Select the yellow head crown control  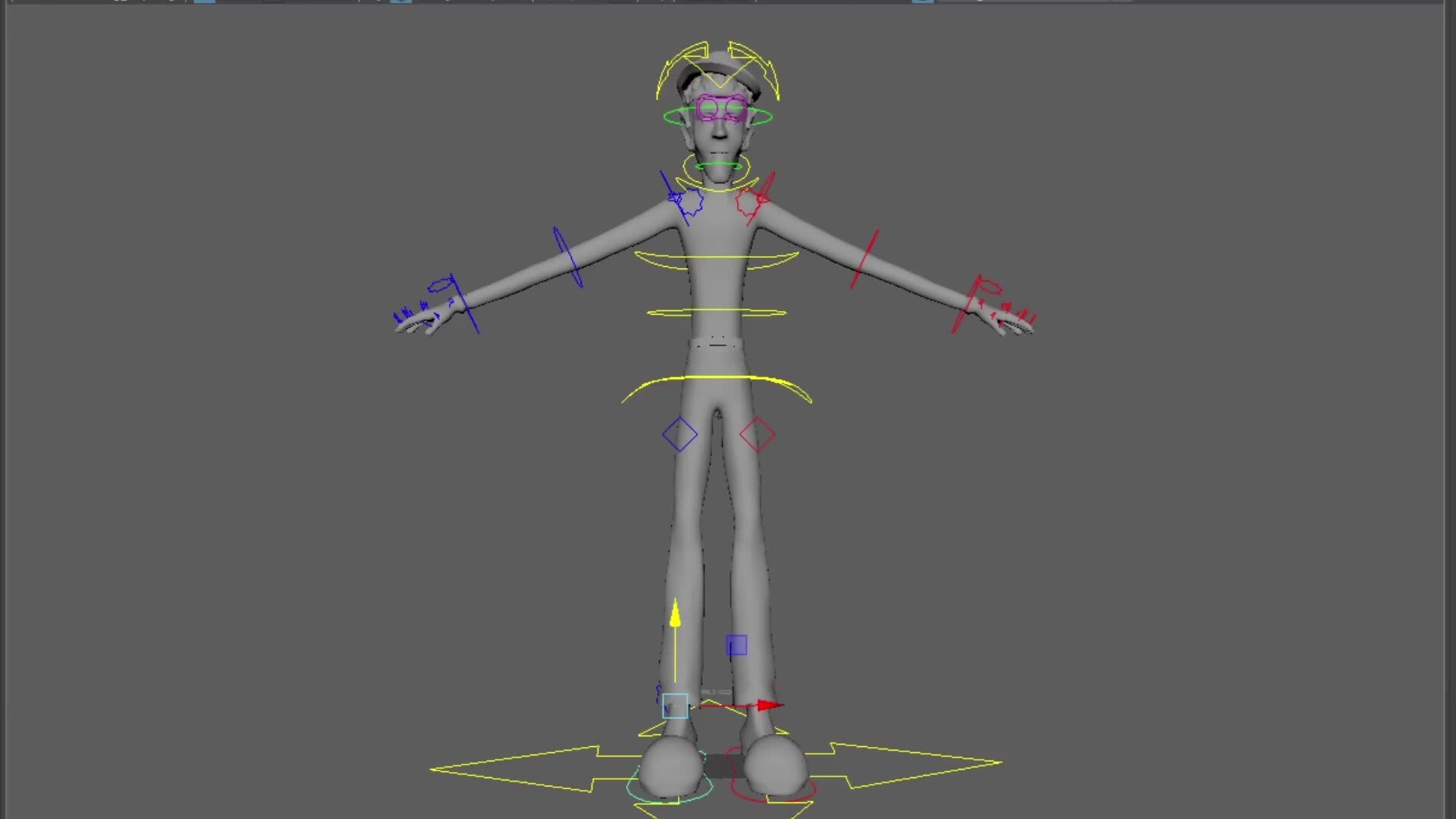point(661,76)
